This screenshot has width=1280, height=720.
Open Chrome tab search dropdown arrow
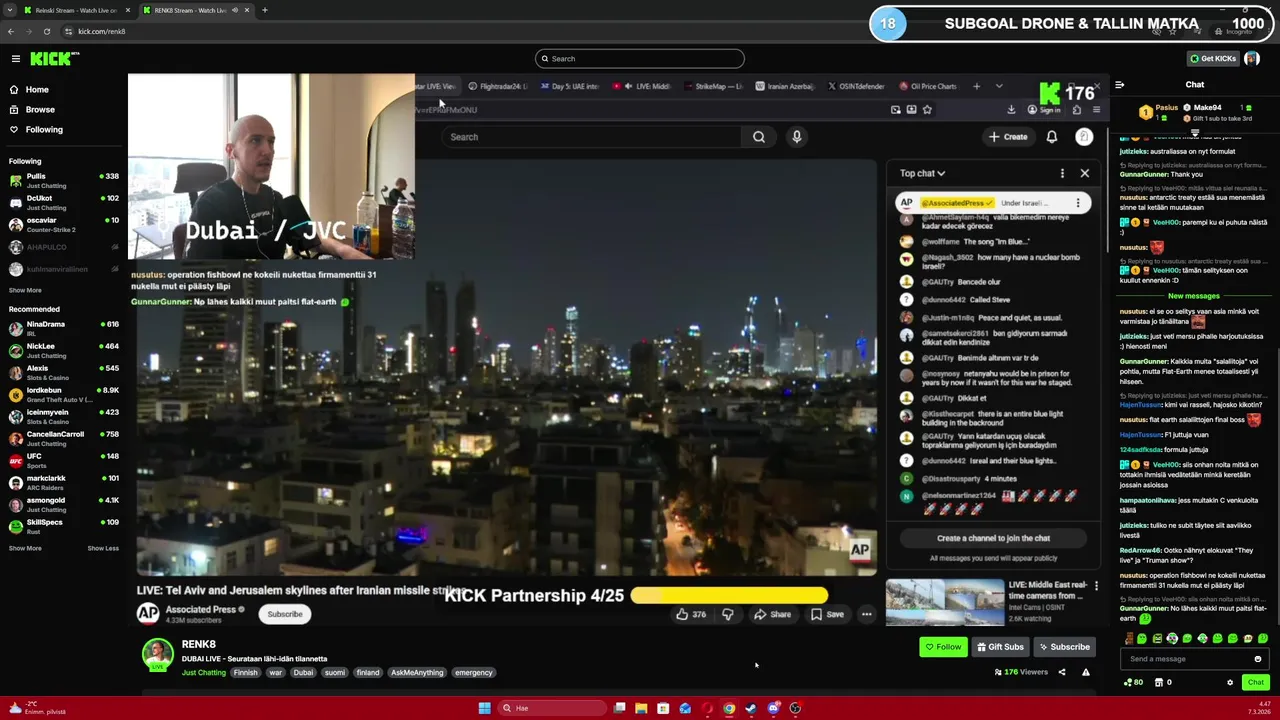point(8,10)
